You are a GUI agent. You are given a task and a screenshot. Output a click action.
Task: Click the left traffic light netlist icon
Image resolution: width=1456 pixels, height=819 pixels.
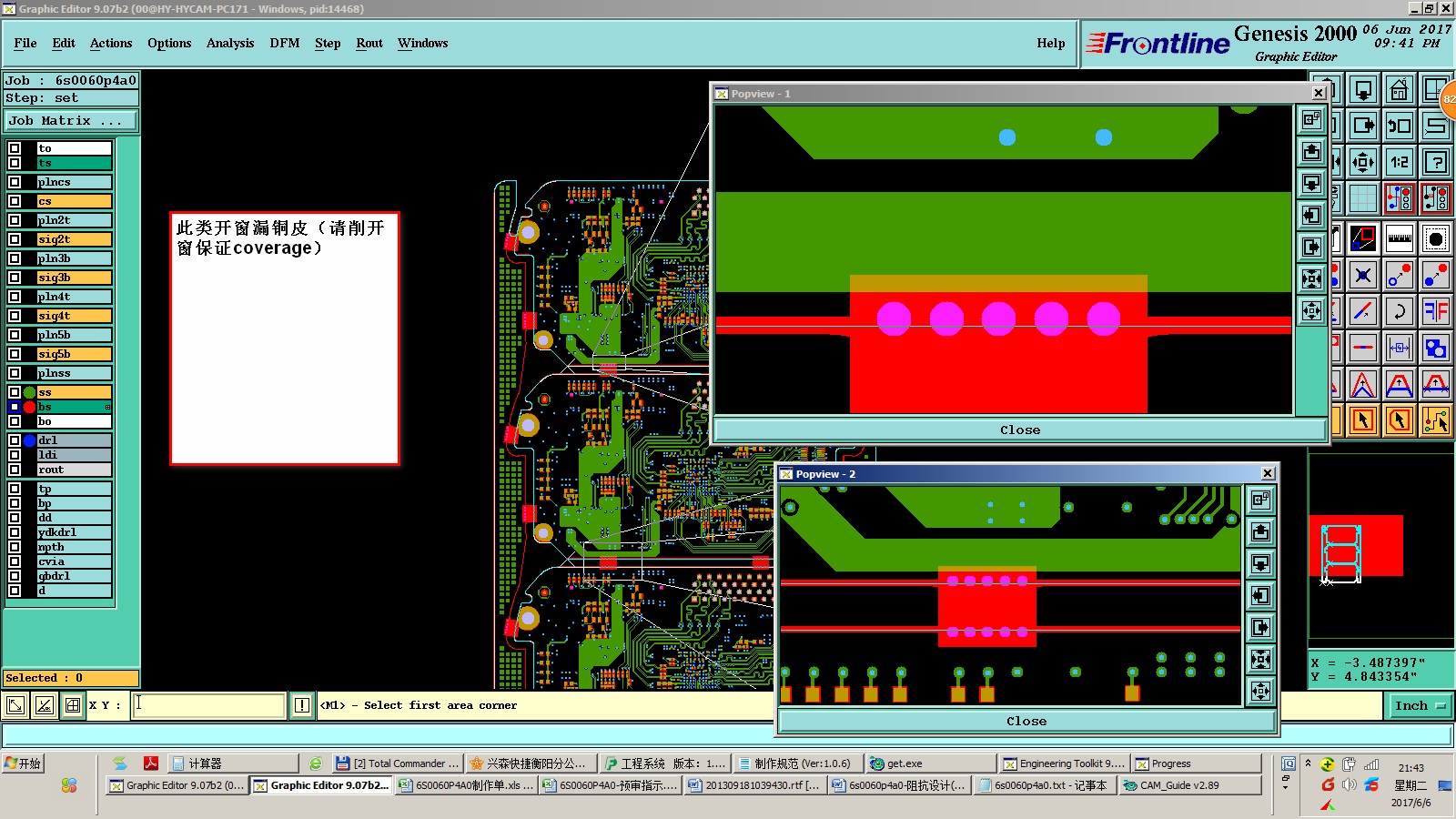coord(1399,198)
